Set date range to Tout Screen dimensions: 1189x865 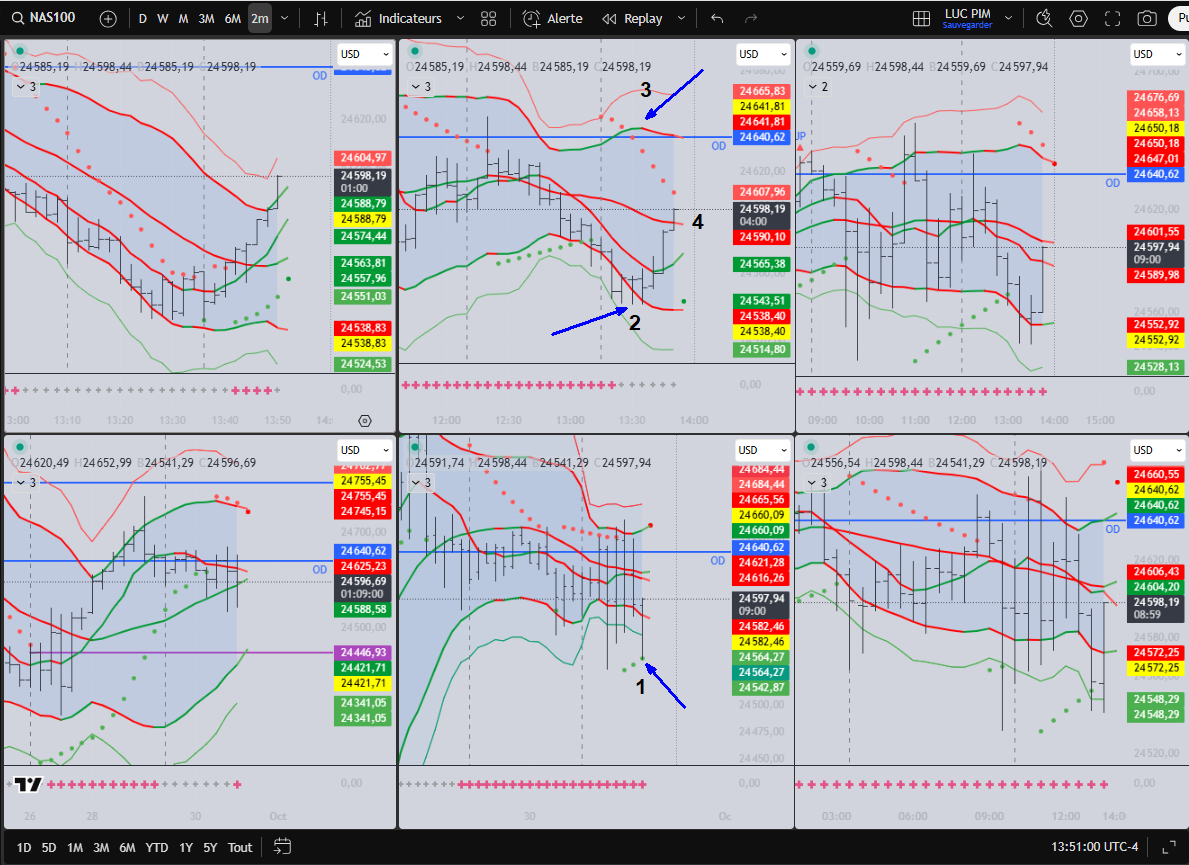pos(240,848)
